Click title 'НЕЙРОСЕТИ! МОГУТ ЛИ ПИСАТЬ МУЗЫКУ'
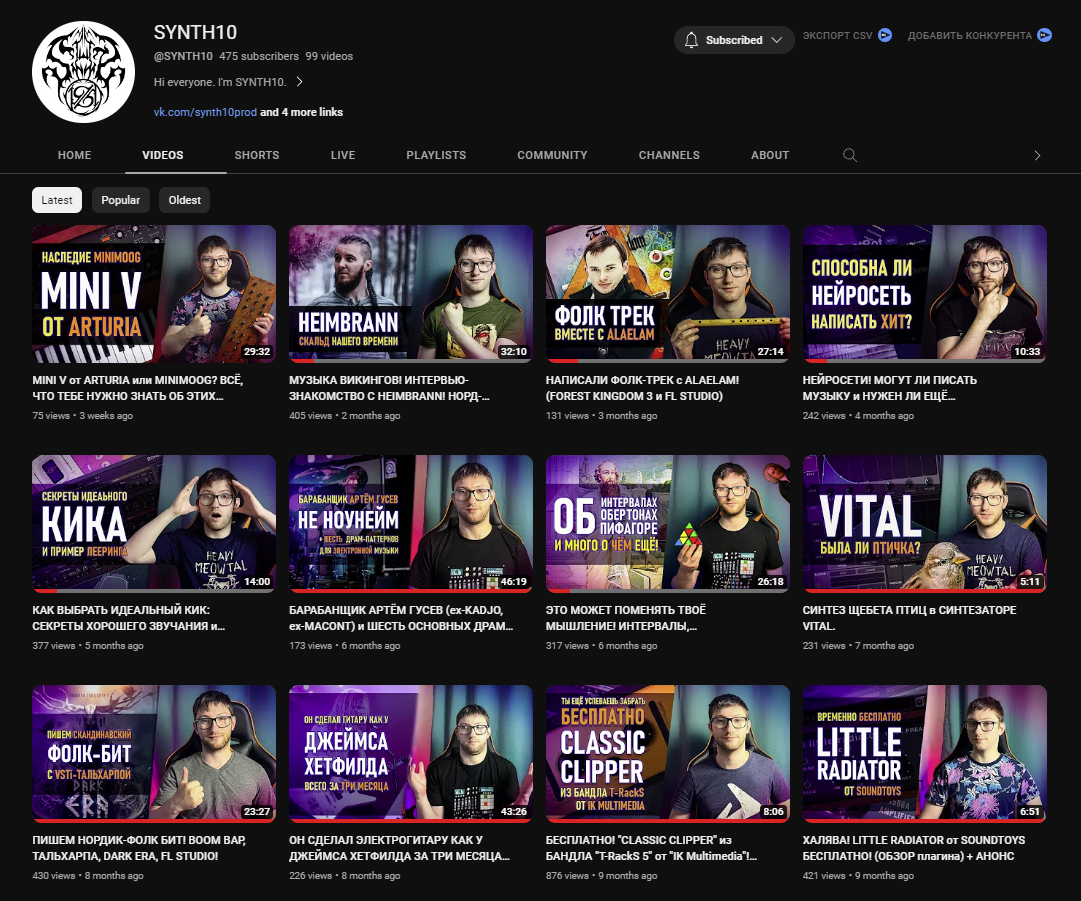 tap(889, 388)
